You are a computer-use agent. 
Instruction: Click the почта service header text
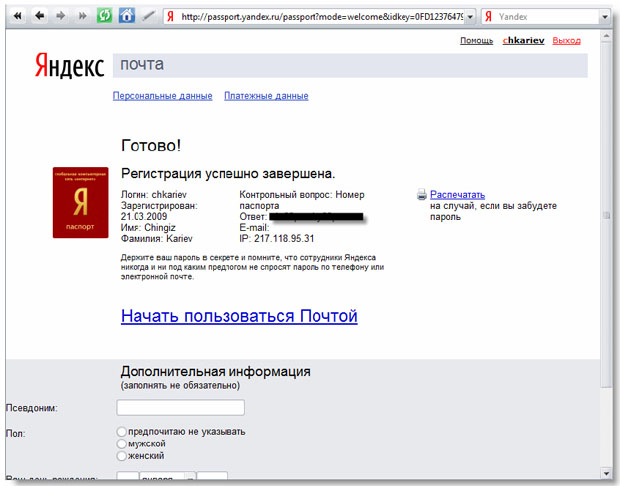coord(142,64)
